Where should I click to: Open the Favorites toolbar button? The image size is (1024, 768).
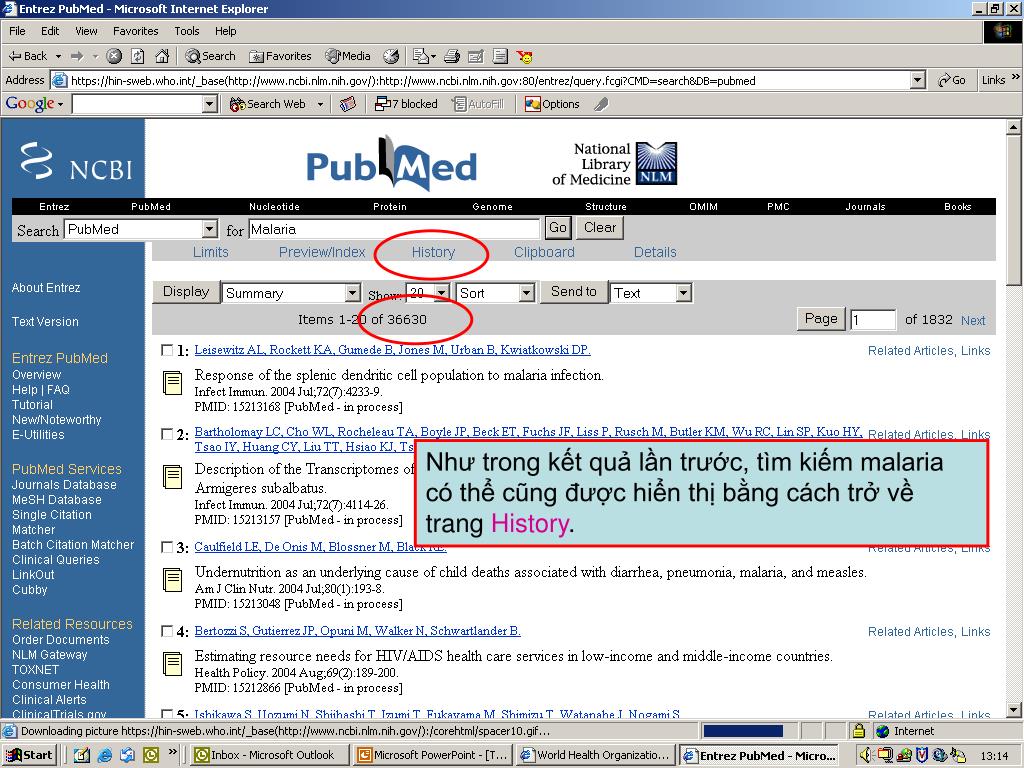pyautogui.click(x=280, y=56)
